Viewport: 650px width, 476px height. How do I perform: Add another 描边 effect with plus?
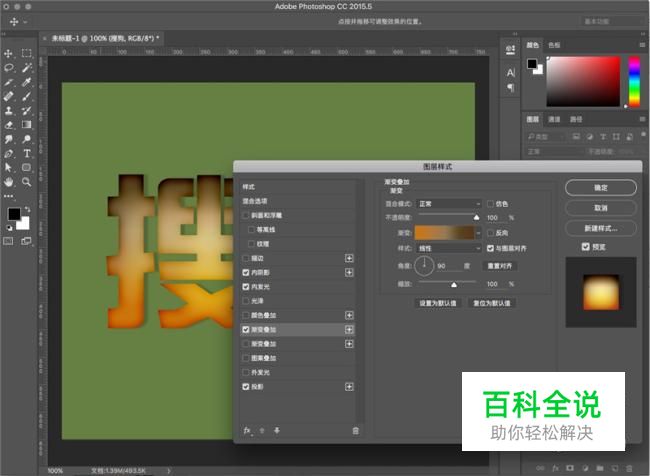click(x=349, y=258)
